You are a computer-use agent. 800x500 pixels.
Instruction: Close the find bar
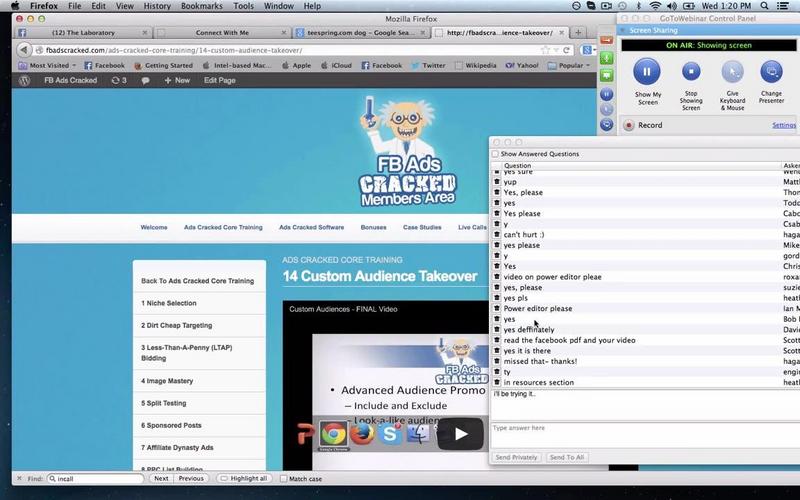pyautogui.click(x=19, y=479)
